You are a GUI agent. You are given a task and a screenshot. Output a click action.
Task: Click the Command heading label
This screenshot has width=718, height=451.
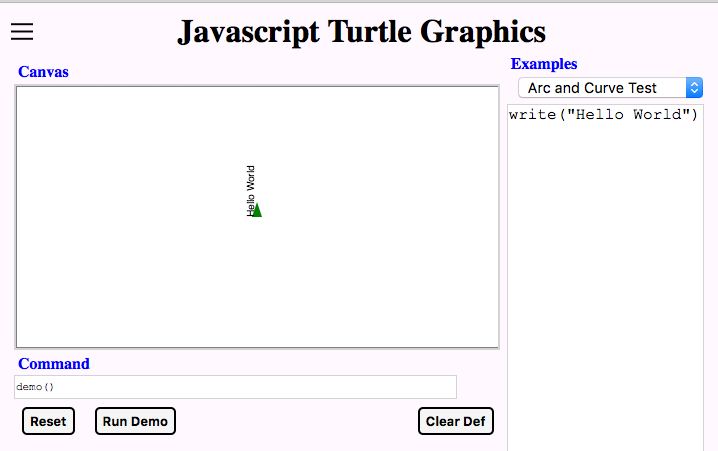(53, 364)
